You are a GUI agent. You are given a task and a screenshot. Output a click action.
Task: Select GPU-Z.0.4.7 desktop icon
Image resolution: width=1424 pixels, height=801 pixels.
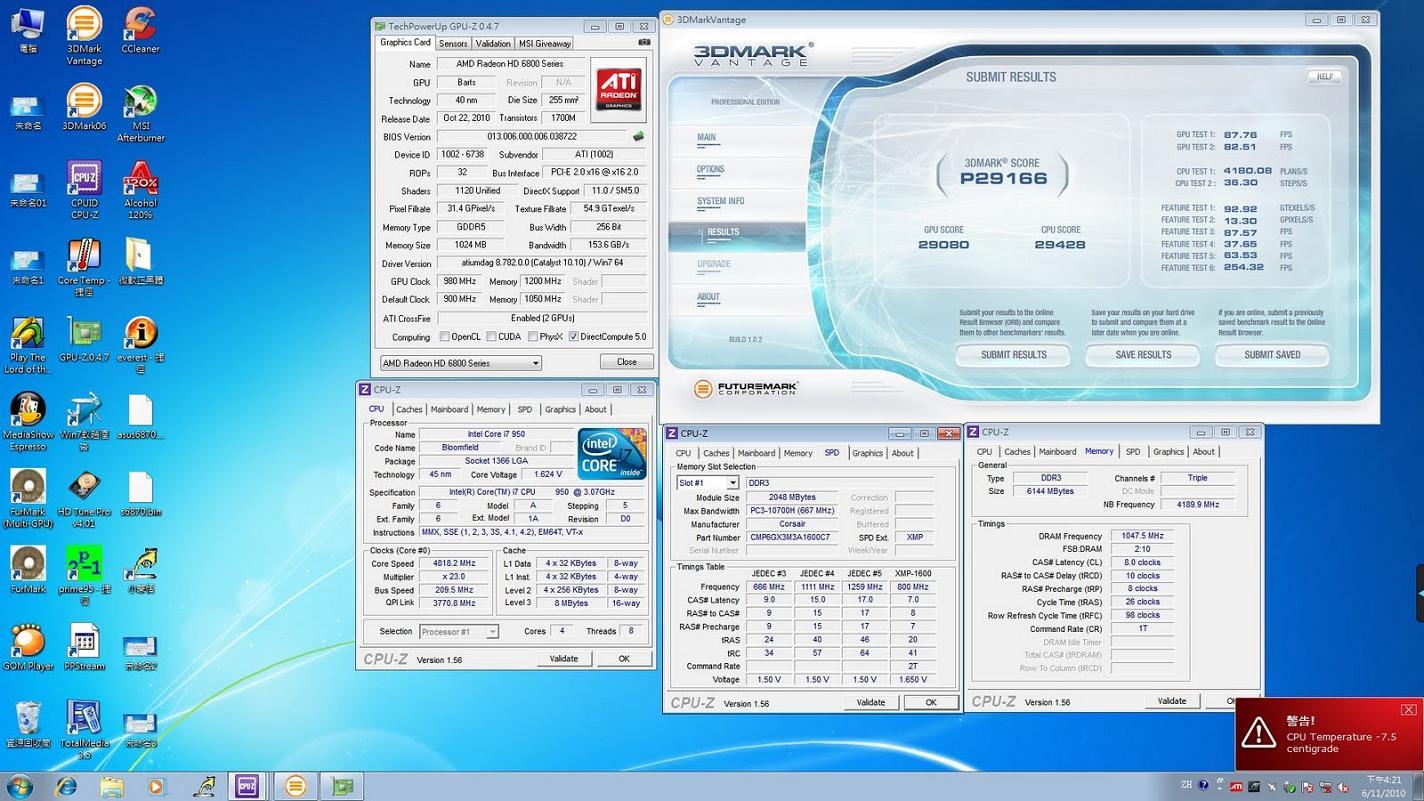[84, 340]
